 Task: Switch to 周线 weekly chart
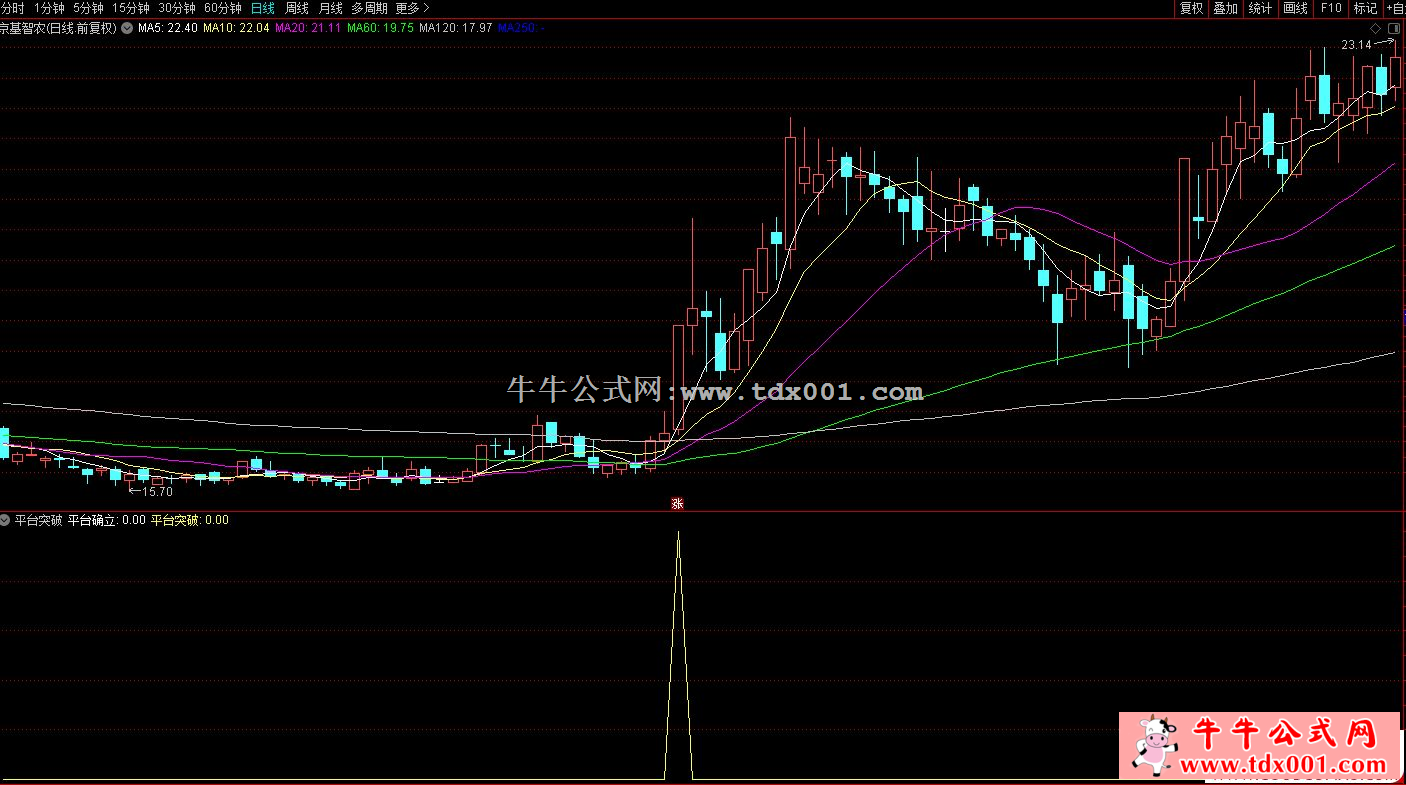pos(297,8)
